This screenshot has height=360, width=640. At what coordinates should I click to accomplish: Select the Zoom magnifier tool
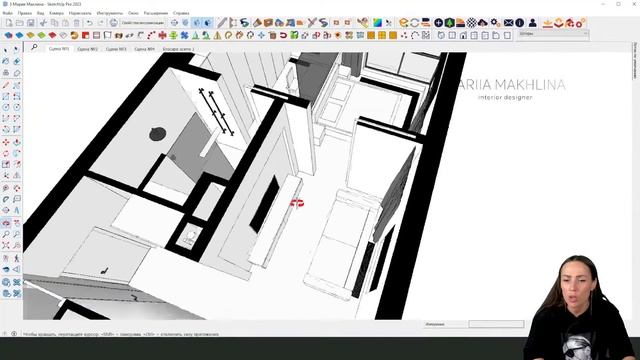tap(6, 234)
